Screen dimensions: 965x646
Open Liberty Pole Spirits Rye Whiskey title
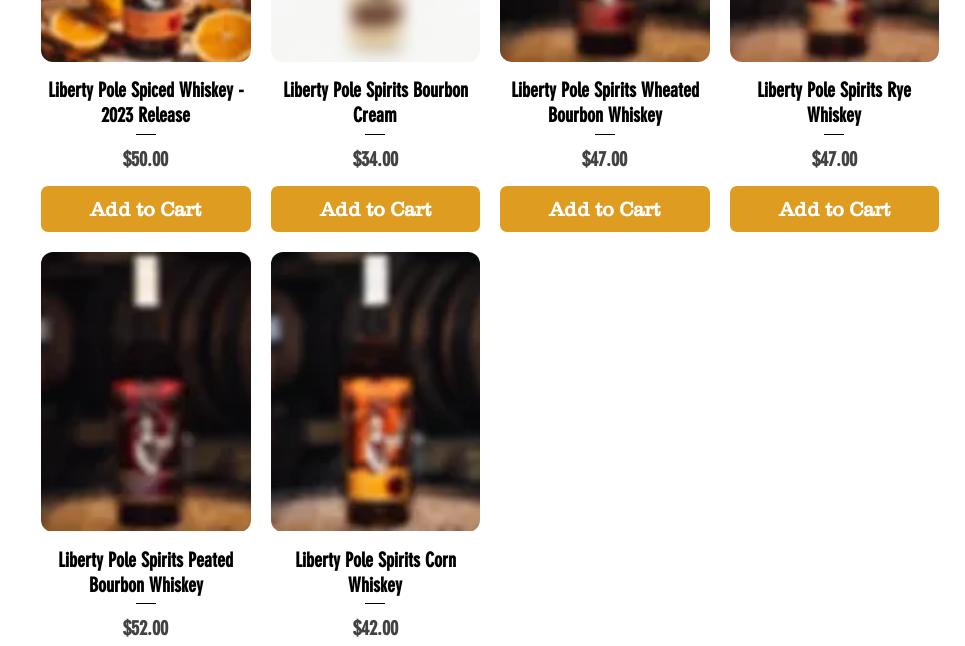pos(835,102)
